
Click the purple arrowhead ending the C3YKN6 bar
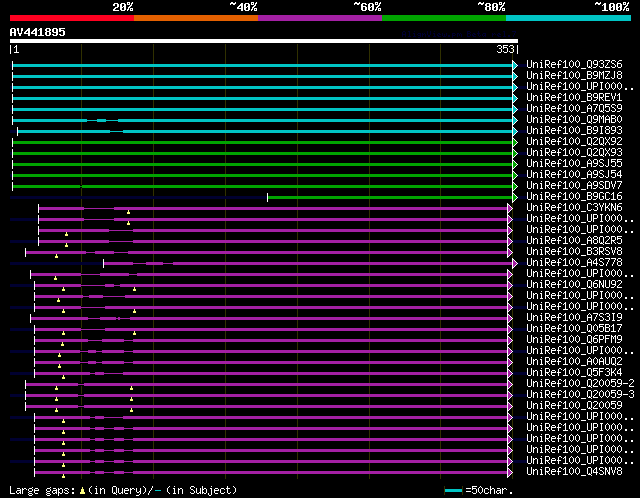tap(510, 209)
